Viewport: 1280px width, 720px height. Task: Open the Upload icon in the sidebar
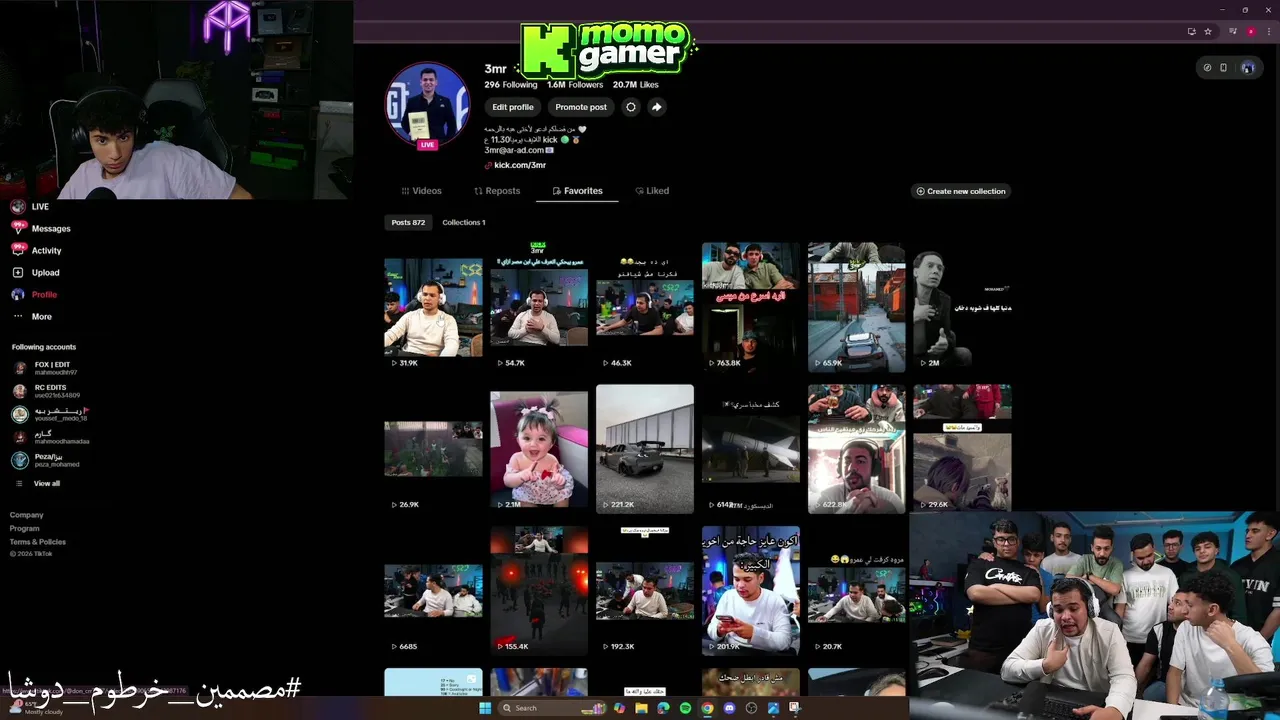17,272
